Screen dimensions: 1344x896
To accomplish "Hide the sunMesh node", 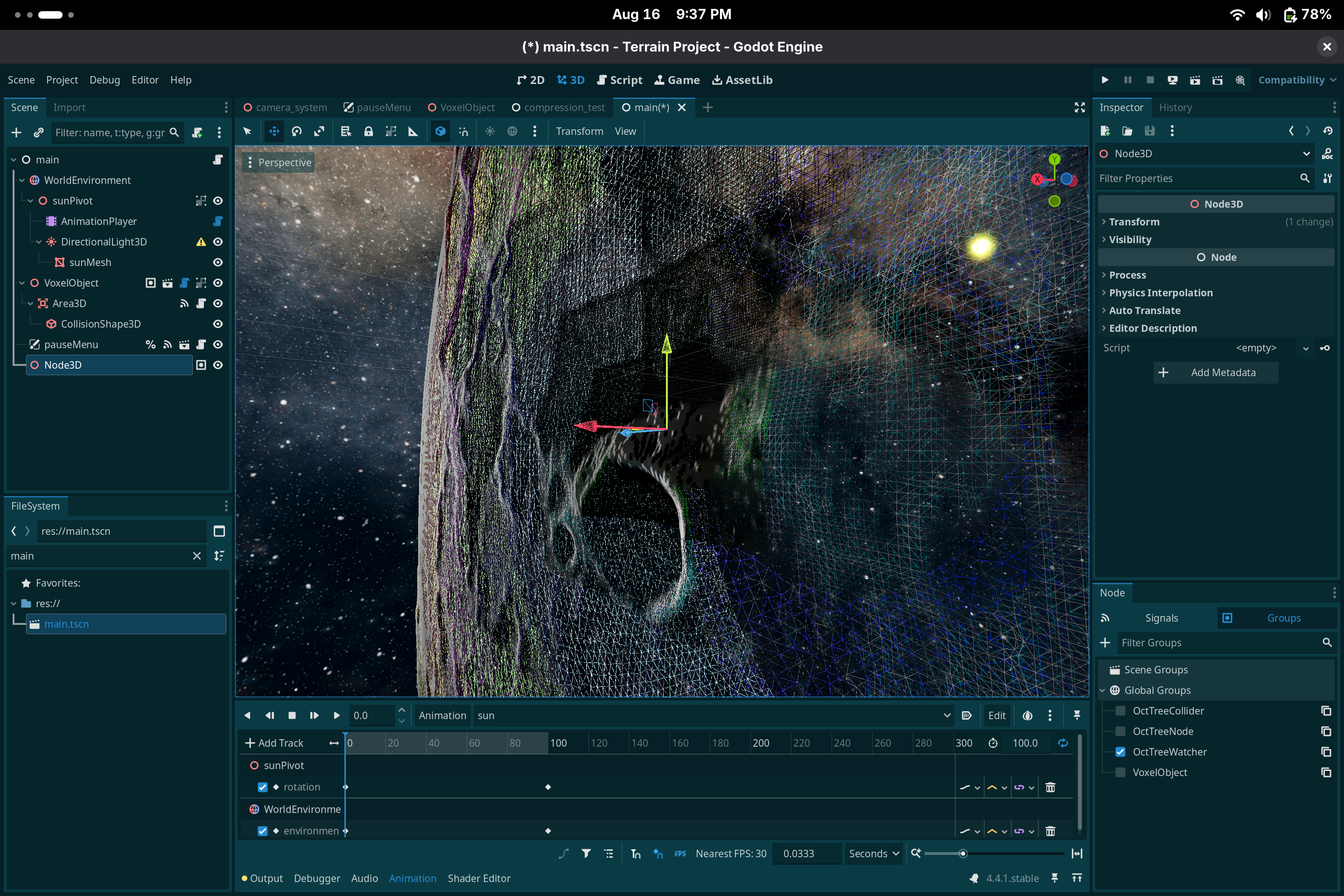I will [x=218, y=262].
